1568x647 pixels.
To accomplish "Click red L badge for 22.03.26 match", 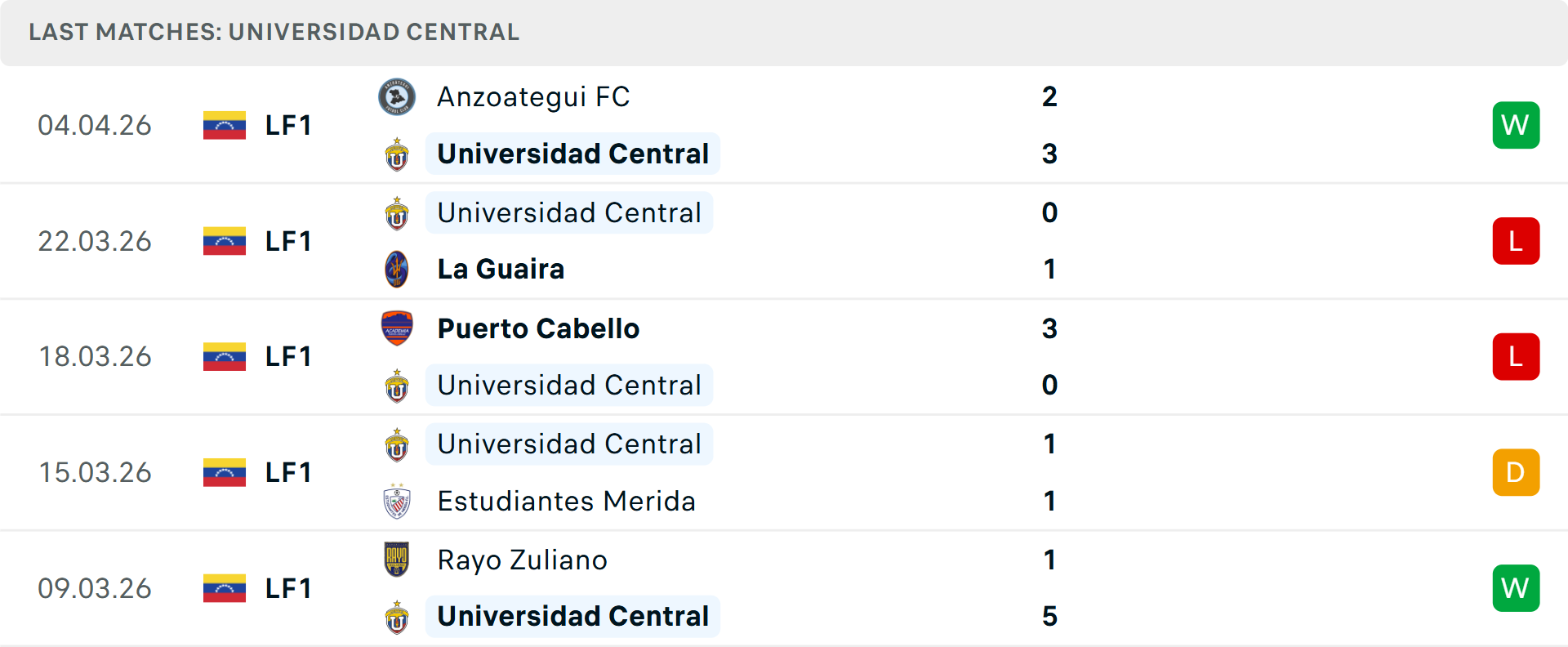I will [x=1516, y=241].
